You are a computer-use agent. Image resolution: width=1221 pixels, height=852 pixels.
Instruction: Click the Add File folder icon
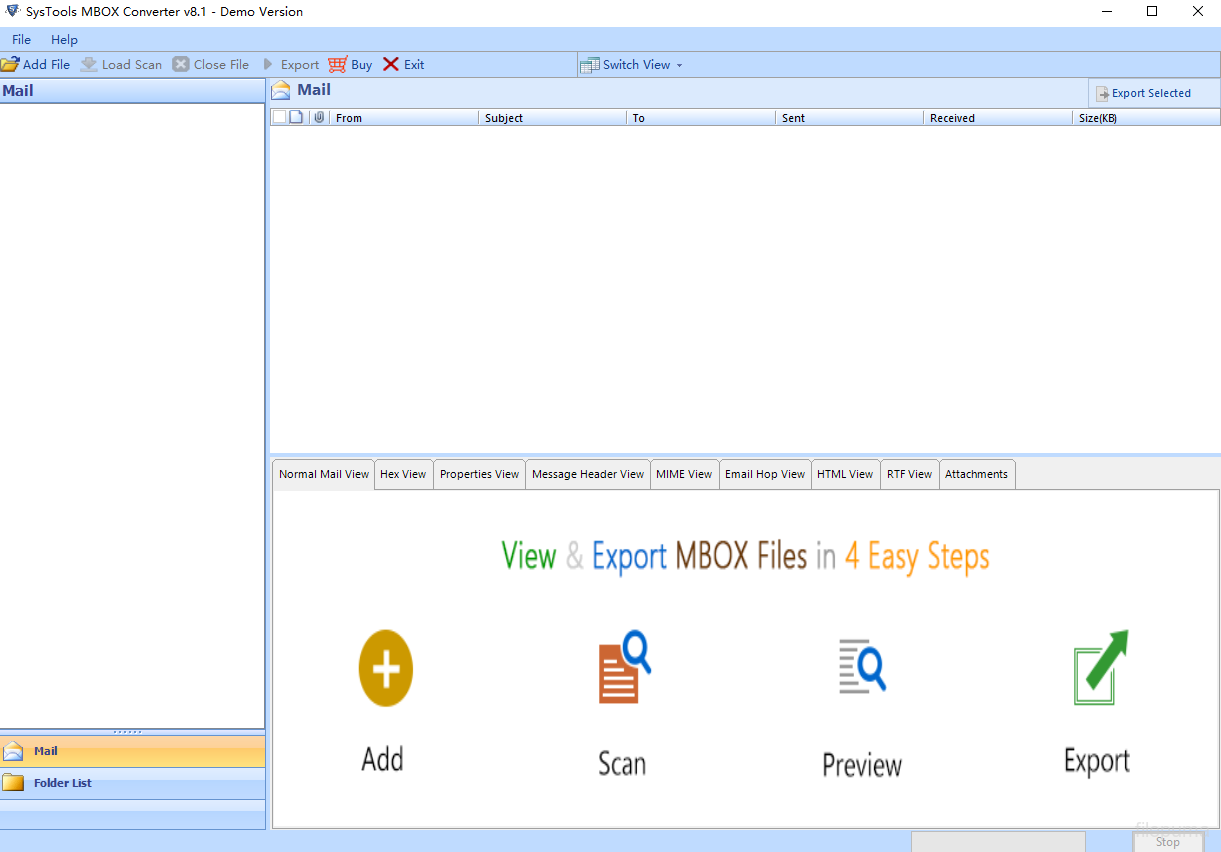(x=10, y=64)
